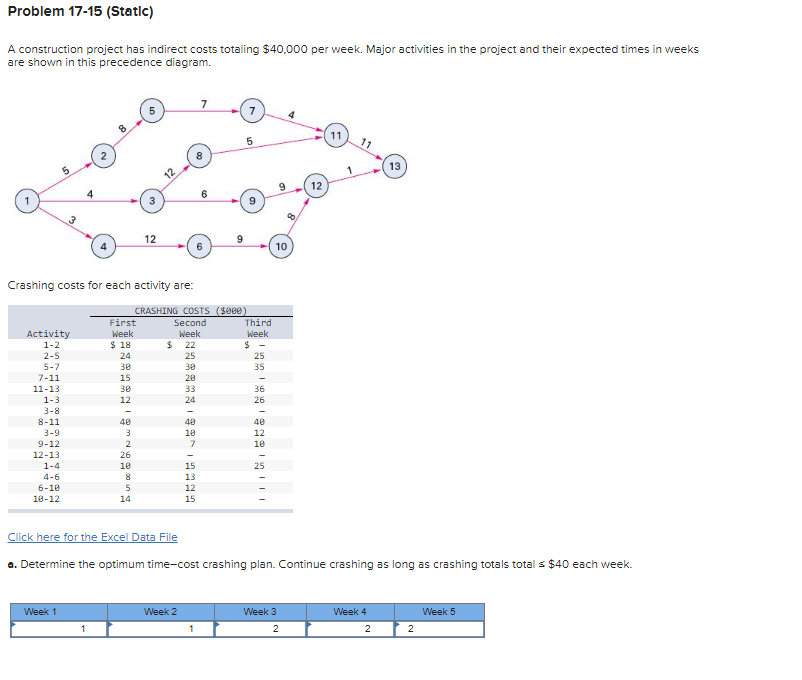Click the 'Problem 17-15 (Static)' heading
The width and height of the screenshot is (802, 680).
click(x=81, y=11)
